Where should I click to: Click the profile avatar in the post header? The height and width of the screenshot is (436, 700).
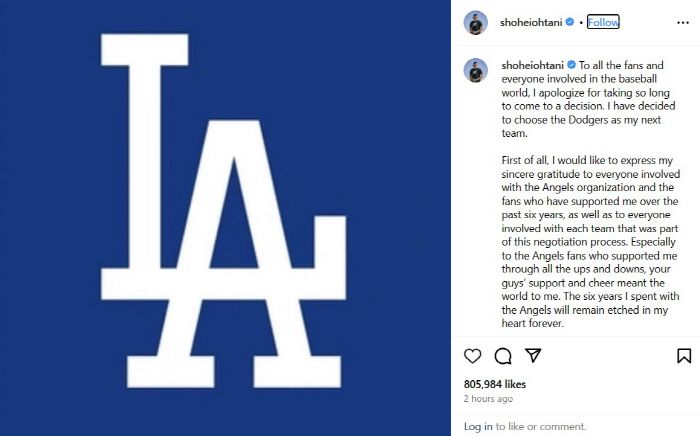(x=476, y=22)
